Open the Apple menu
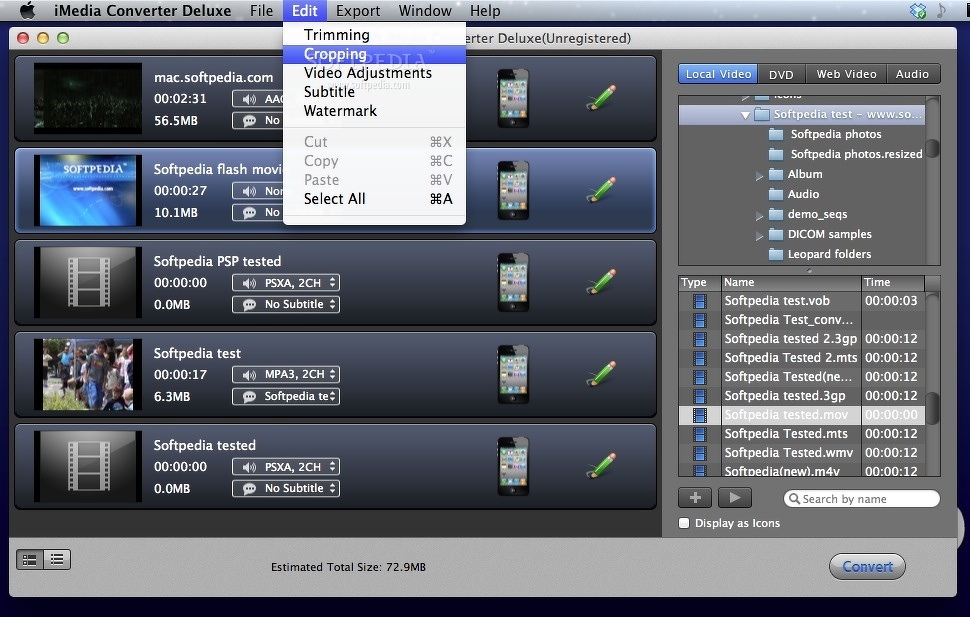This screenshot has height=617, width=970. [28, 11]
